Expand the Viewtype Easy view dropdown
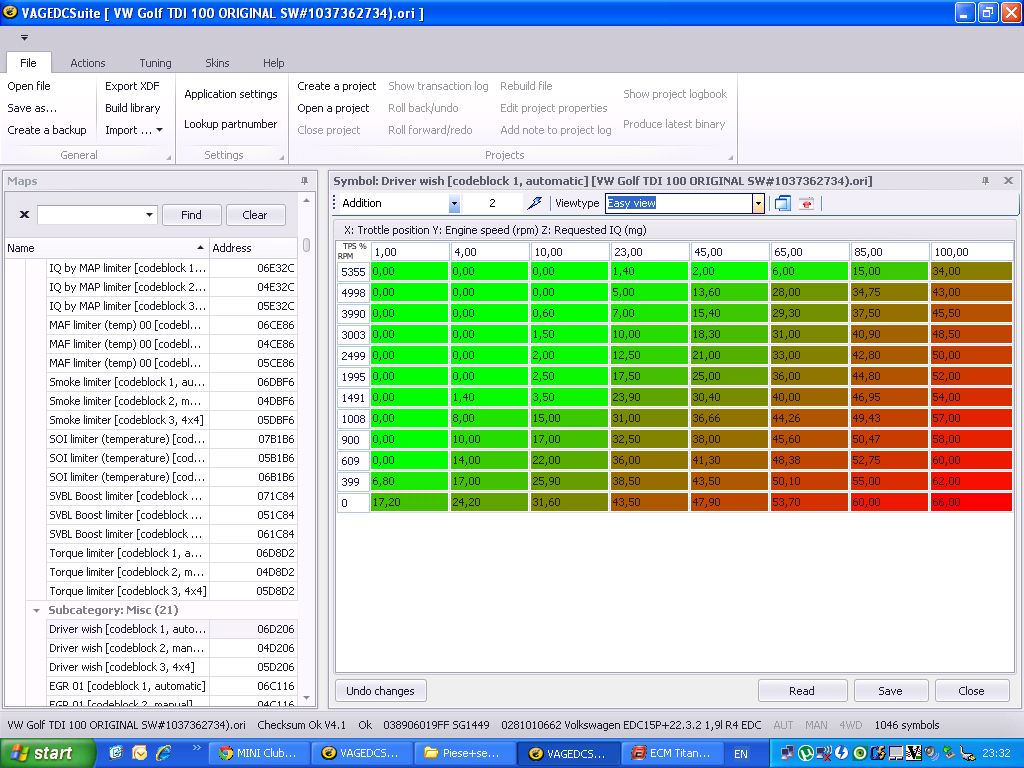This screenshot has width=1024, height=768. click(x=758, y=203)
